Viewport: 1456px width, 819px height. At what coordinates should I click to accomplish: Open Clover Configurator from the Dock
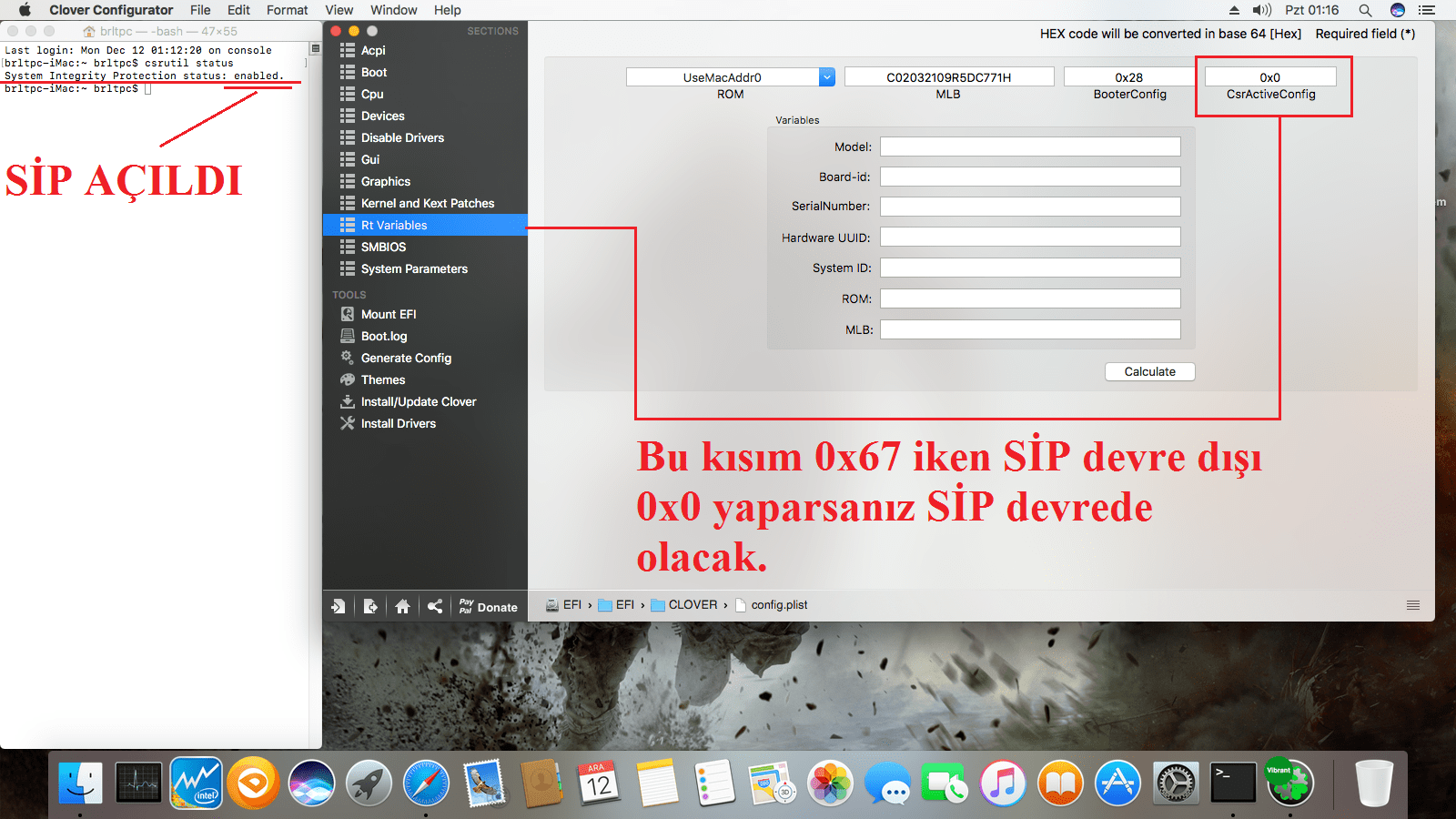coord(1290,783)
